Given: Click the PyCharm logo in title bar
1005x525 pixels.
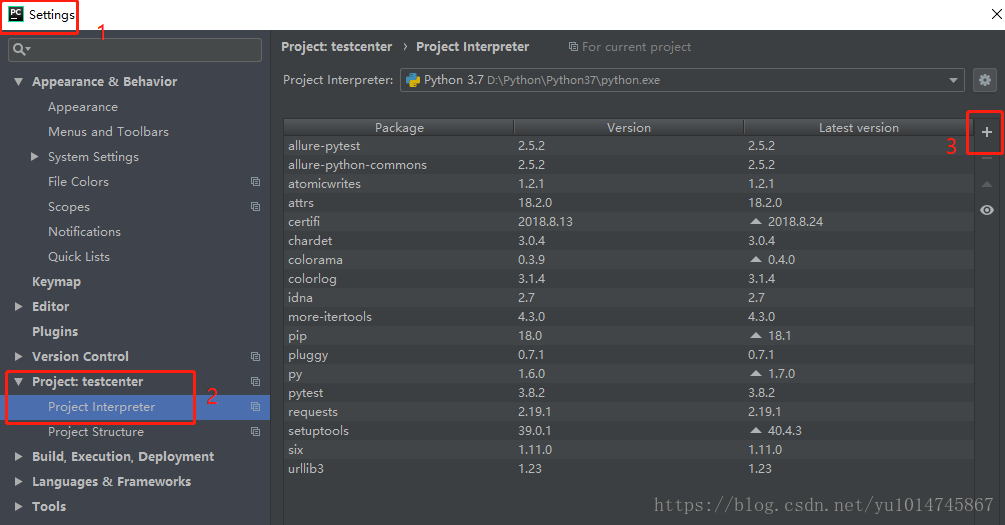Looking at the screenshot, I should click(15, 14).
